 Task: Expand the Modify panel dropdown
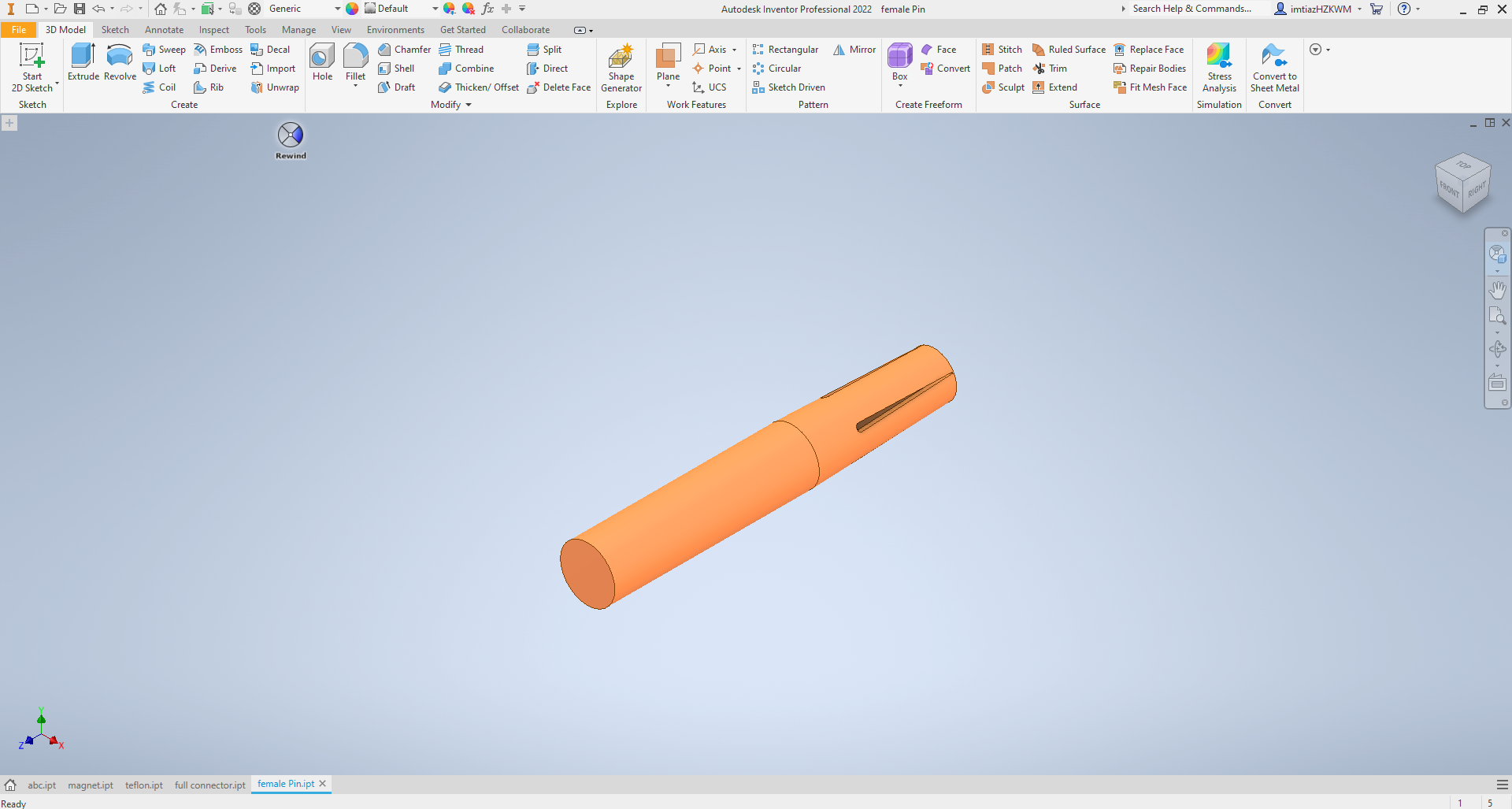pos(467,105)
